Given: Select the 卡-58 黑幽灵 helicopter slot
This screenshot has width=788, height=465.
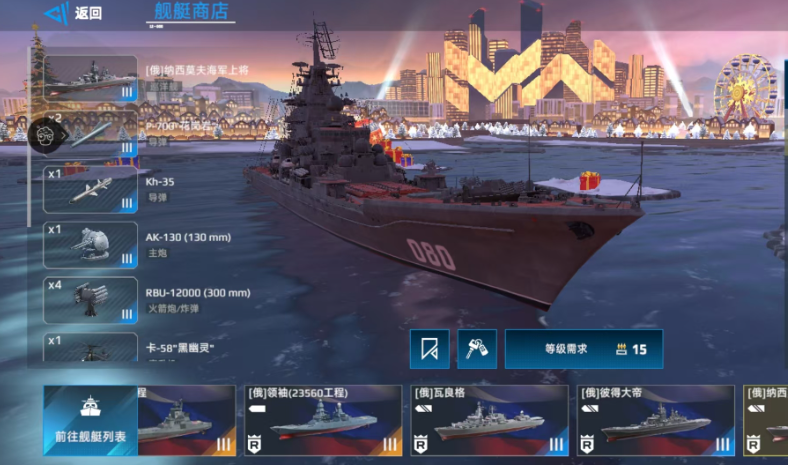Looking at the screenshot, I should (90, 347).
